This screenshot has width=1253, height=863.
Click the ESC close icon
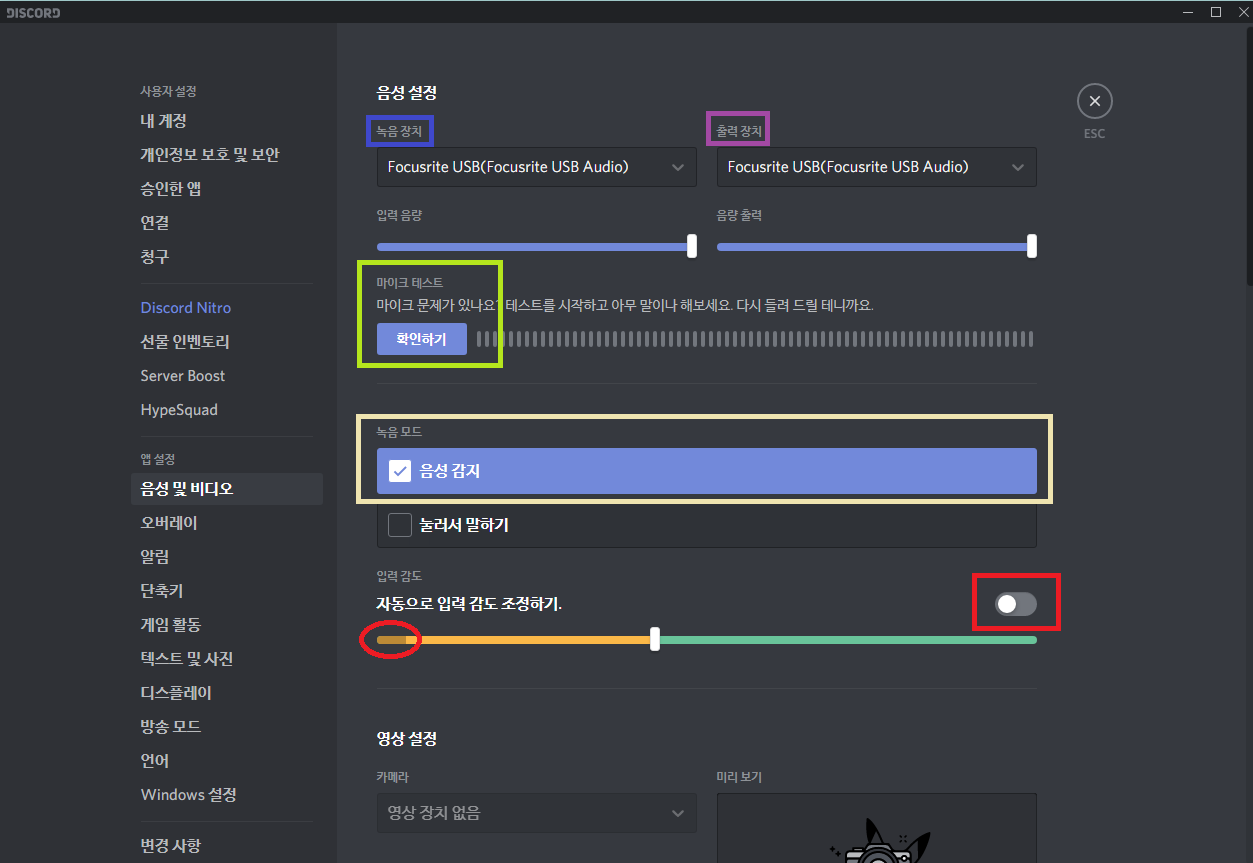(x=1094, y=101)
